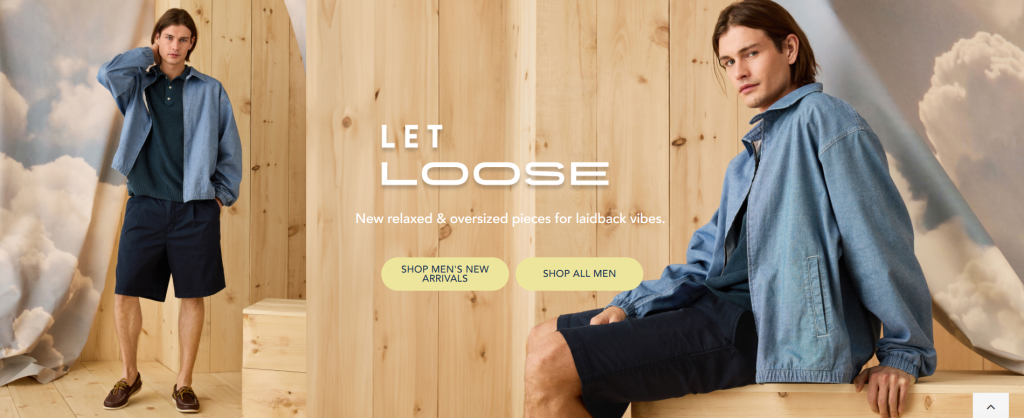Screen dimensions: 1024x418
Task: Open Shop Men's New Arrivals
Action: (445, 274)
